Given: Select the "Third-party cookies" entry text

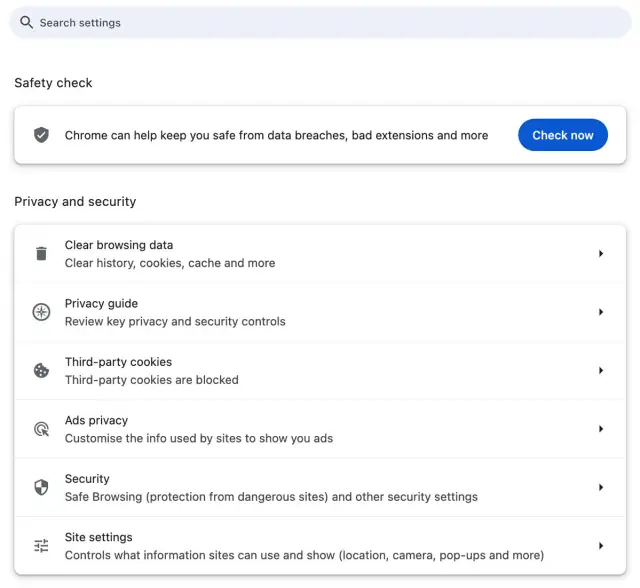Looking at the screenshot, I should pos(118,362).
